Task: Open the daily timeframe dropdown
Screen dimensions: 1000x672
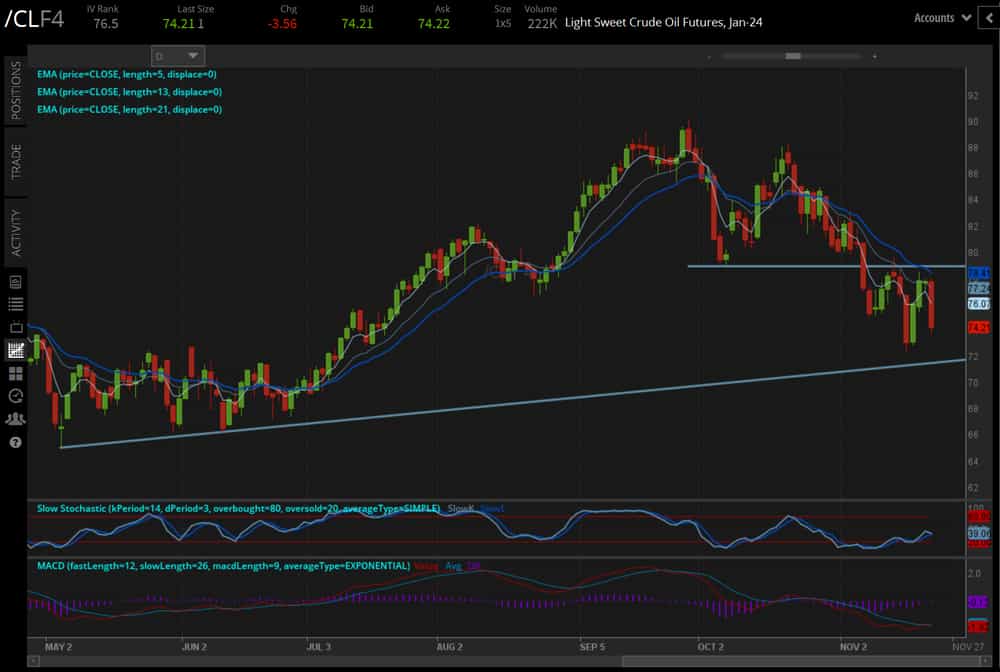Action: (x=177, y=55)
